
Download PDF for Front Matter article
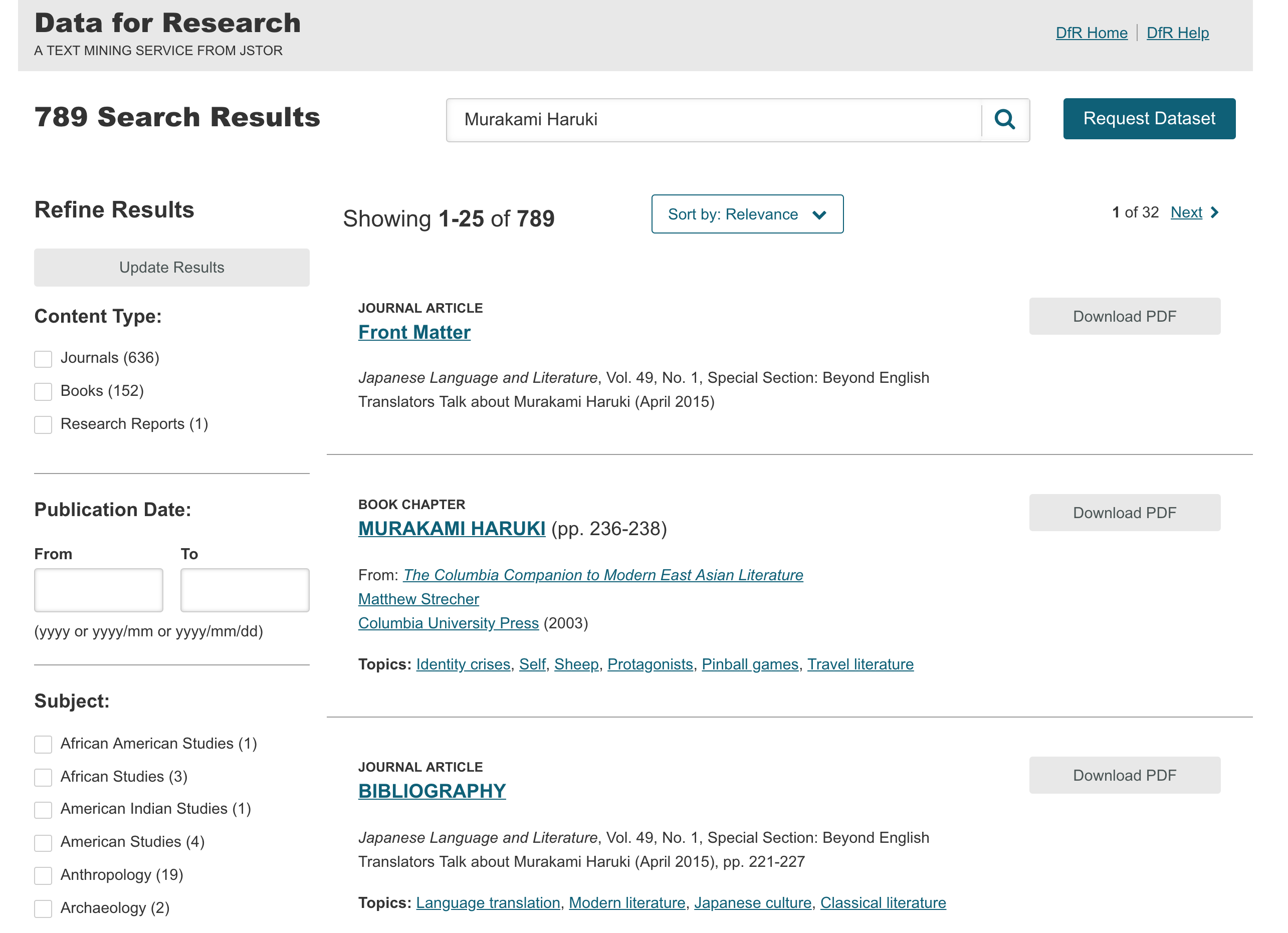point(1125,317)
